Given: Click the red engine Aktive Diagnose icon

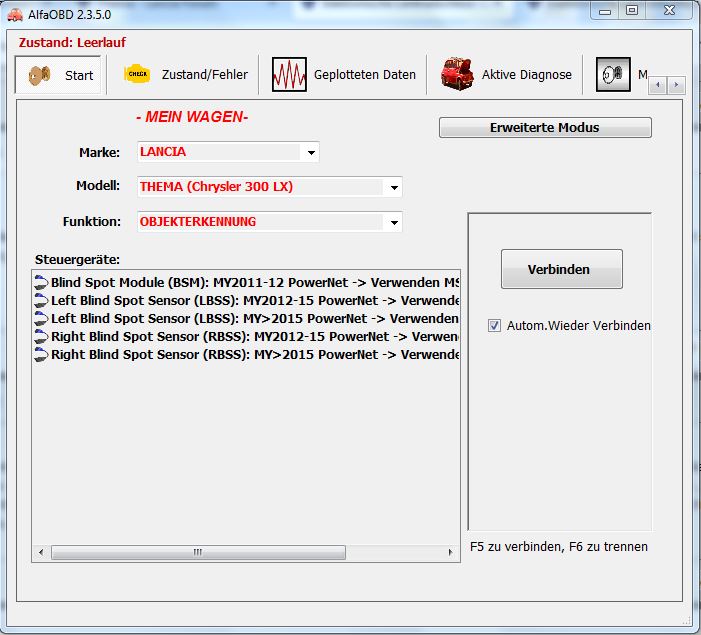Looking at the screenshot, I should [x=458, y=75].
